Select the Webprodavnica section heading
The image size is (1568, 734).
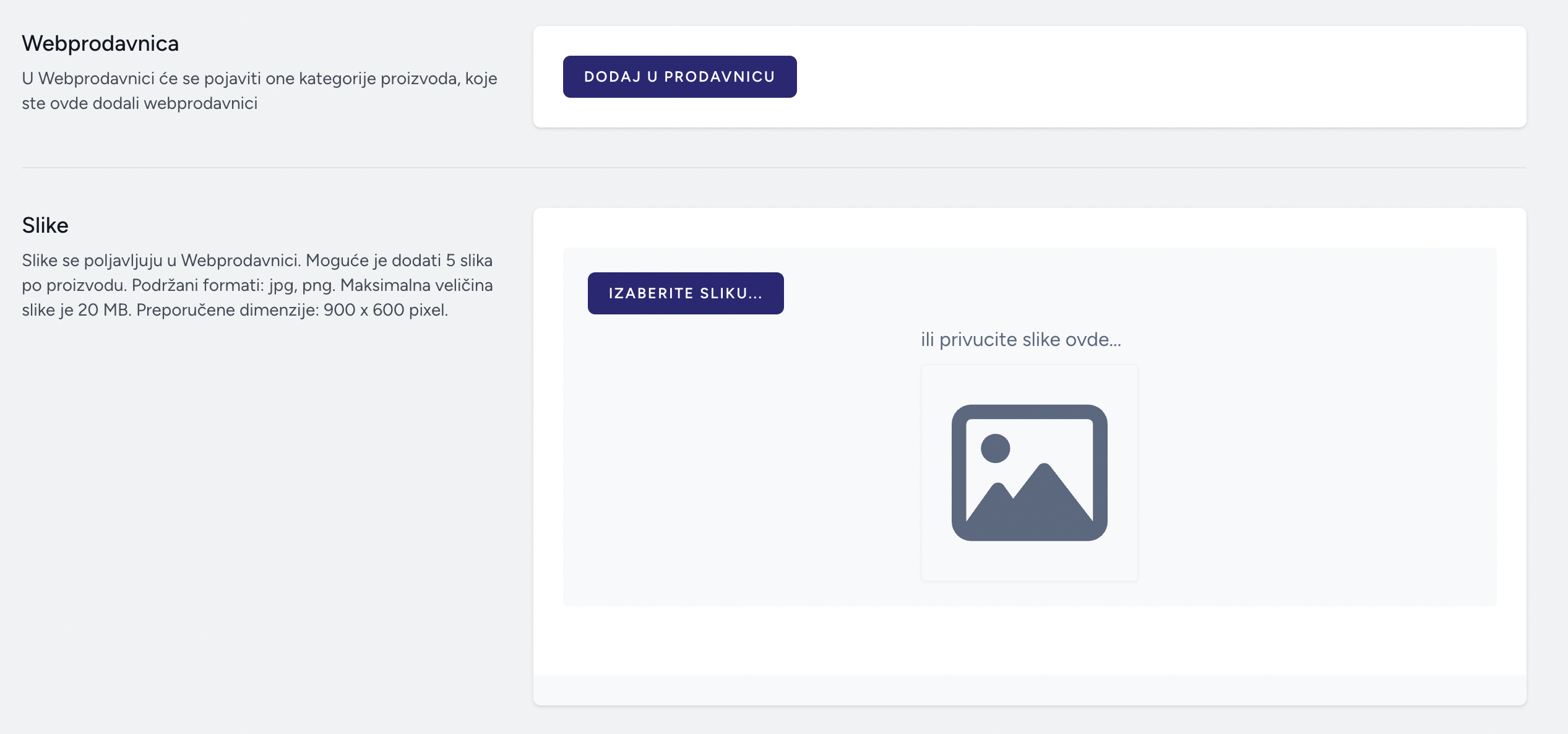click(x=100, y=43)
